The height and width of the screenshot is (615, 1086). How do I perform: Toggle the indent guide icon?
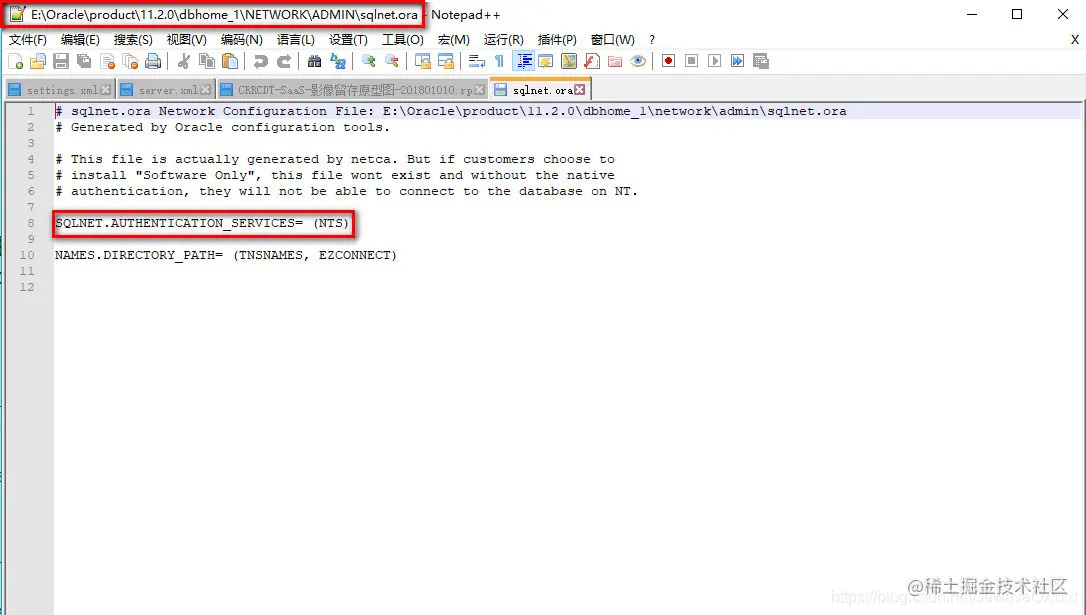(524, 62)
